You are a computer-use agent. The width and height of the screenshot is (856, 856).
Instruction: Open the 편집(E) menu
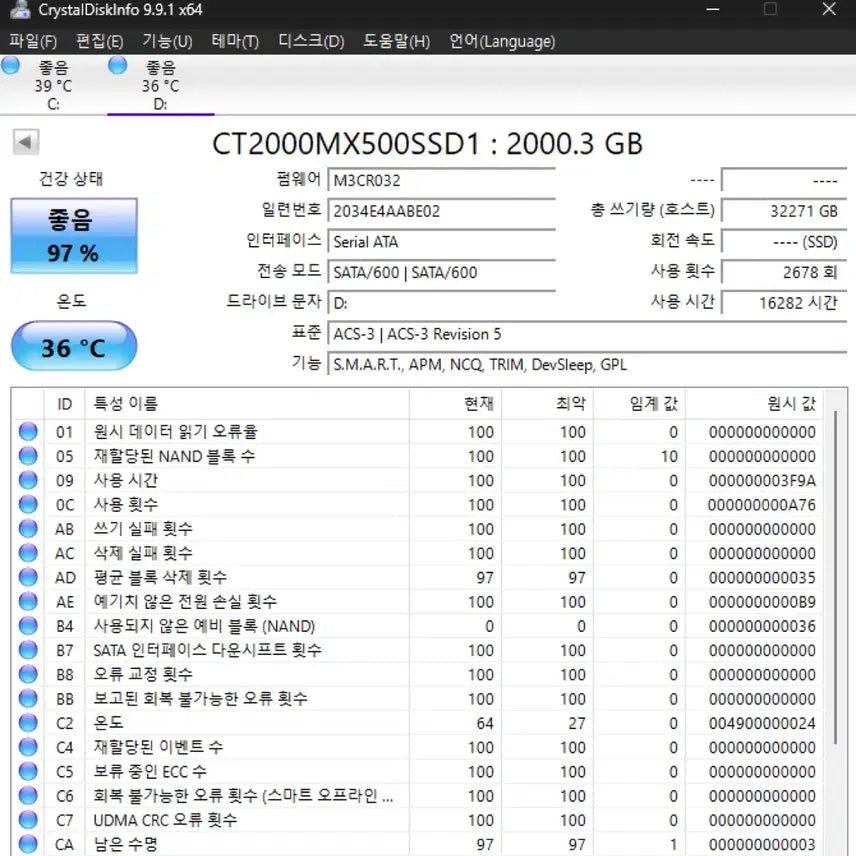coord(99,41)
